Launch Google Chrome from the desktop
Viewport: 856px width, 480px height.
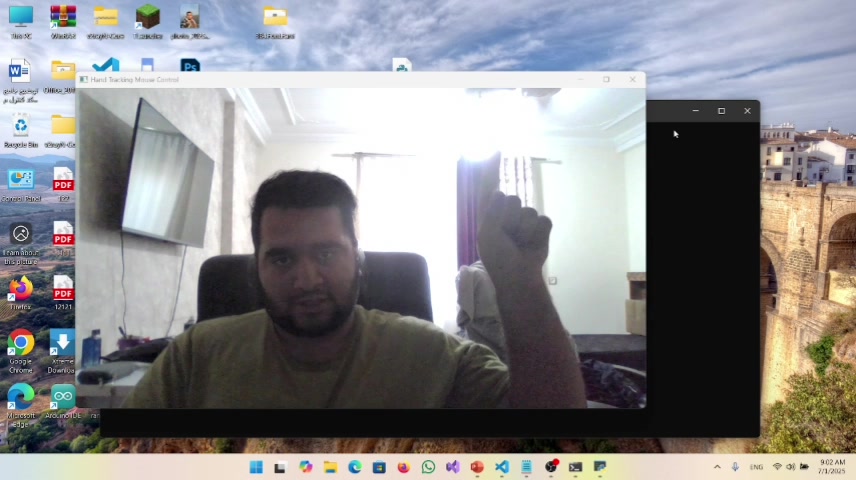(21, 351)
